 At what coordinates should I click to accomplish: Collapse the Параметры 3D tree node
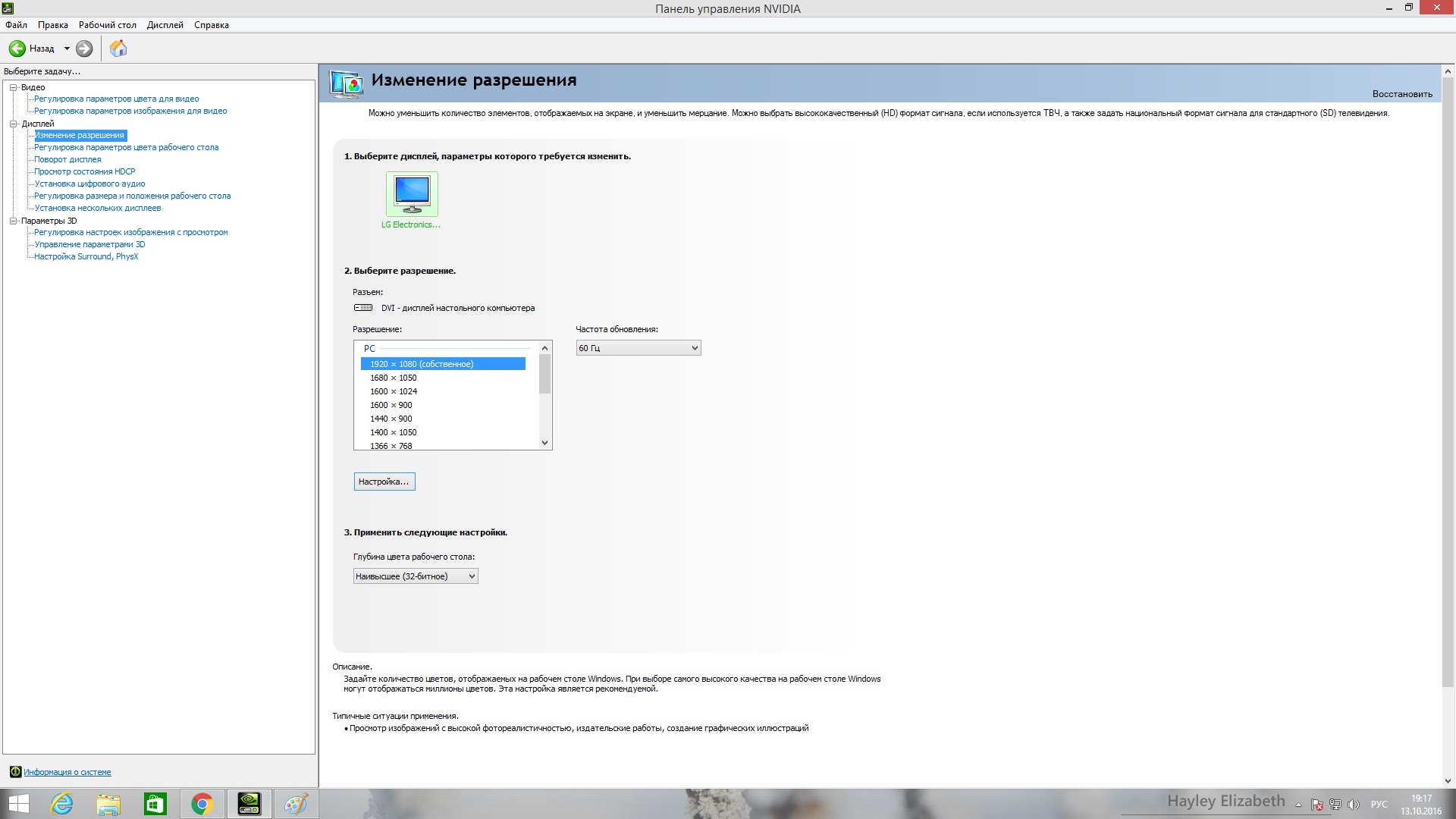pyautogui.click(x=13, y=221)
